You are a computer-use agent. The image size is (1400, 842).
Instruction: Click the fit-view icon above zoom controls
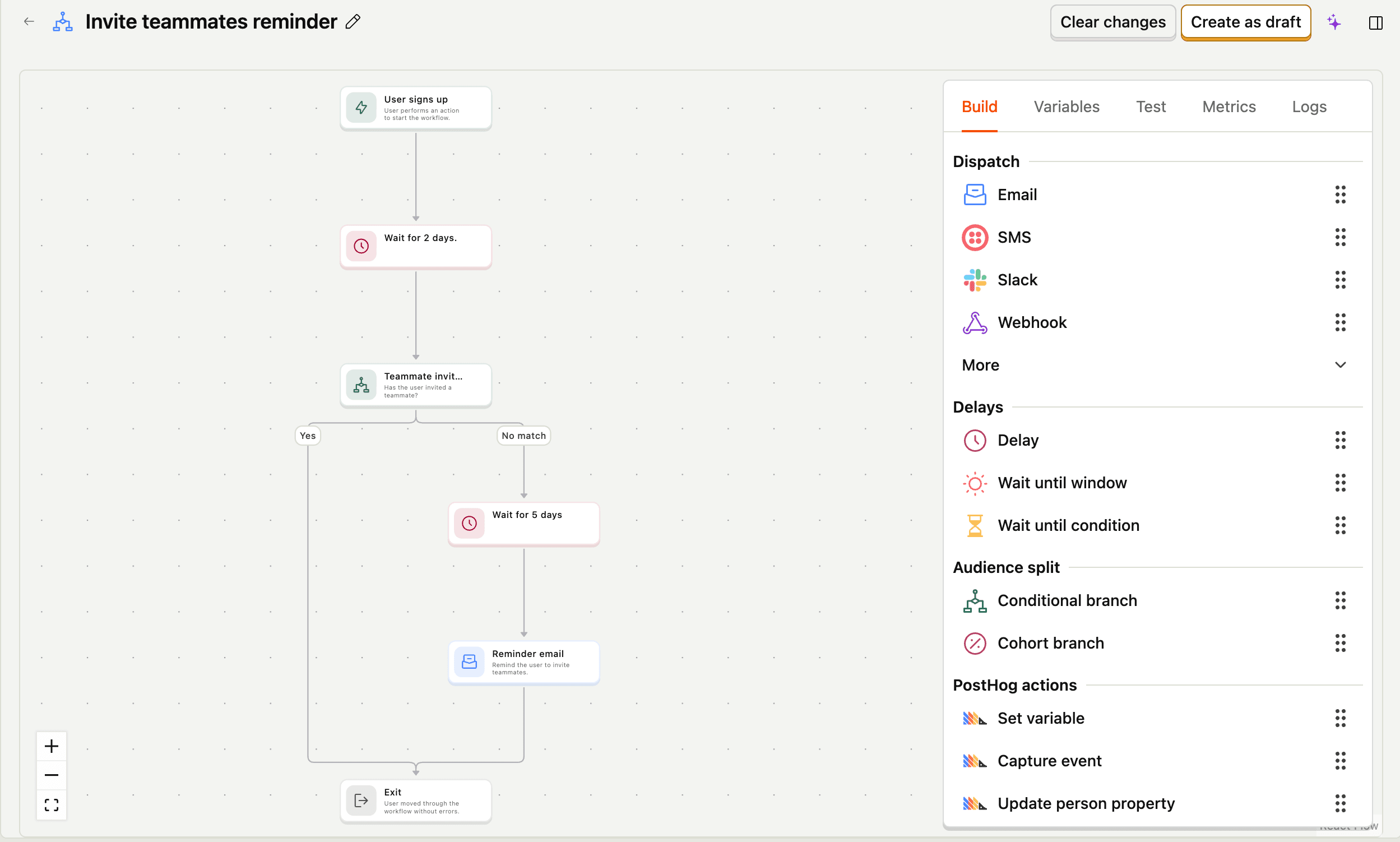click(51, 804)
